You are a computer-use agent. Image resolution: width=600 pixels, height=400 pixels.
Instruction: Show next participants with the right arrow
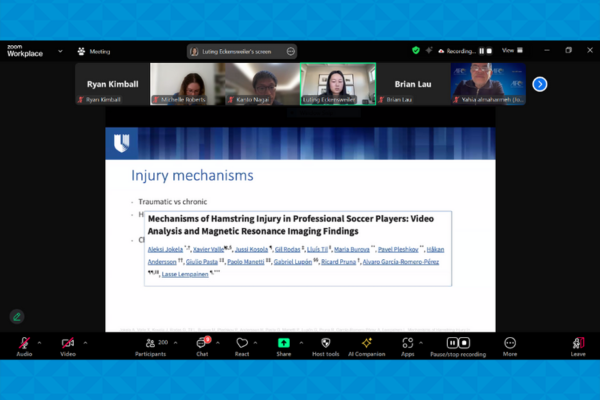click(539, 84)
